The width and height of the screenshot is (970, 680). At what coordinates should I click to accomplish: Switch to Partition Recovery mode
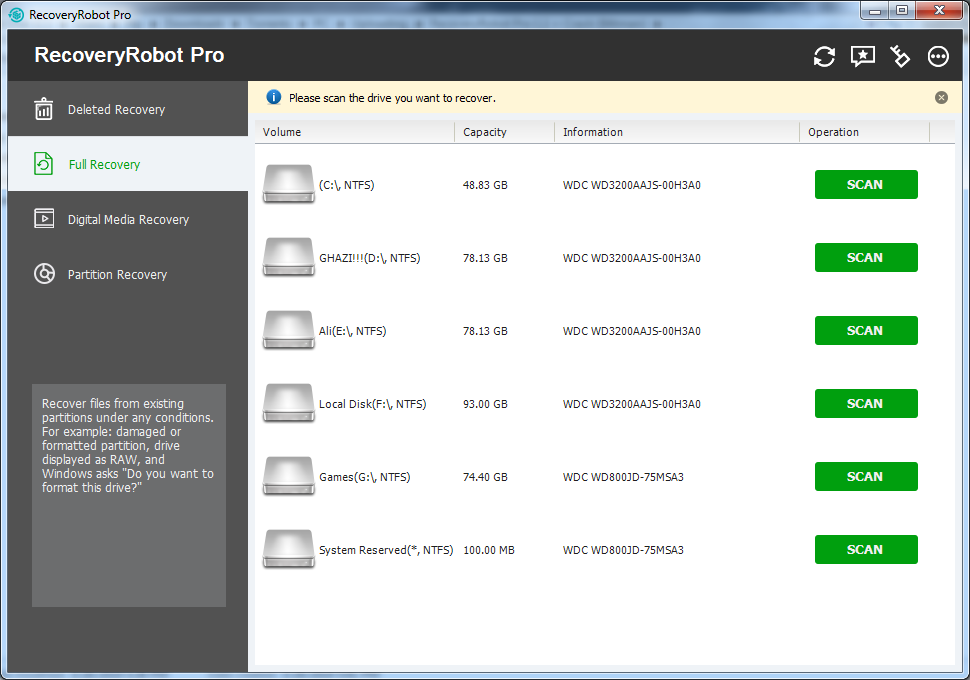pos(128,274)
